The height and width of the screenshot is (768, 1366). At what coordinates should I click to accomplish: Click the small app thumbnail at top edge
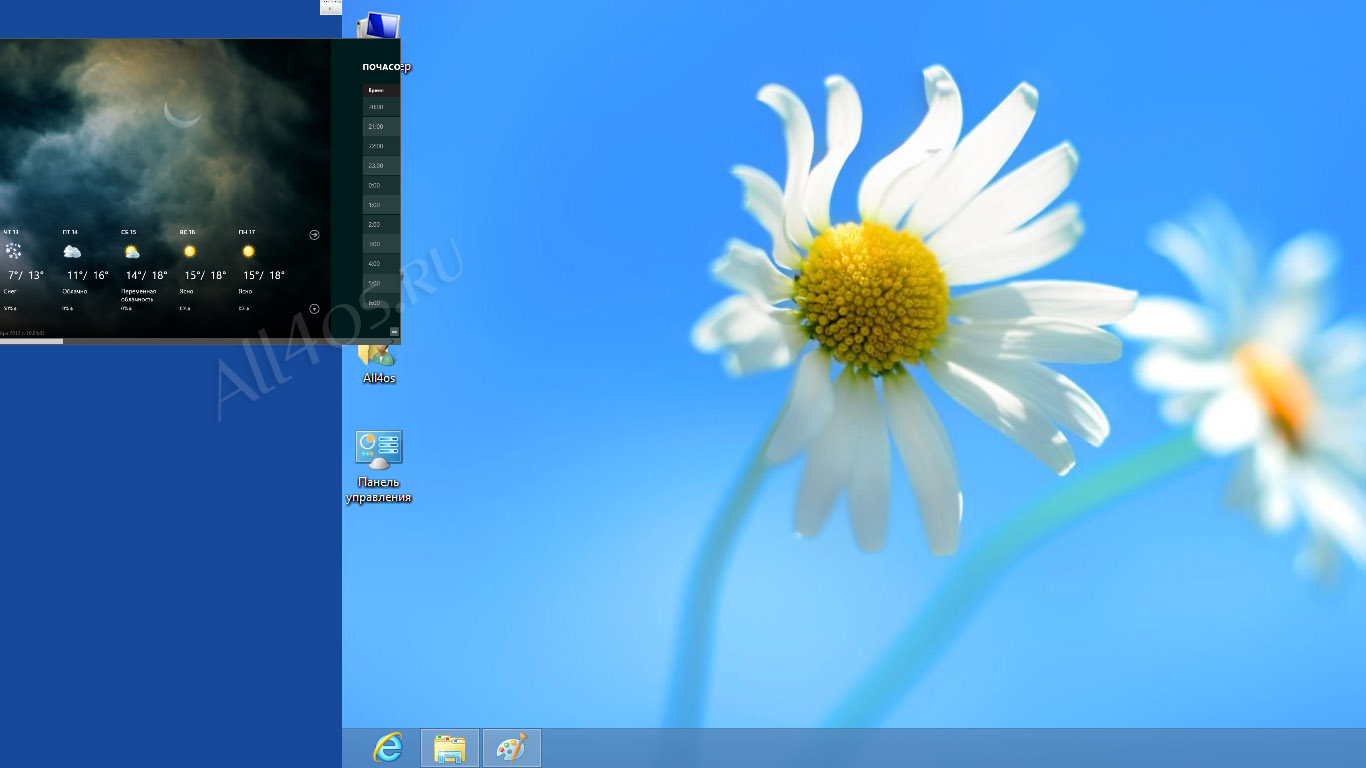point(331,7)
